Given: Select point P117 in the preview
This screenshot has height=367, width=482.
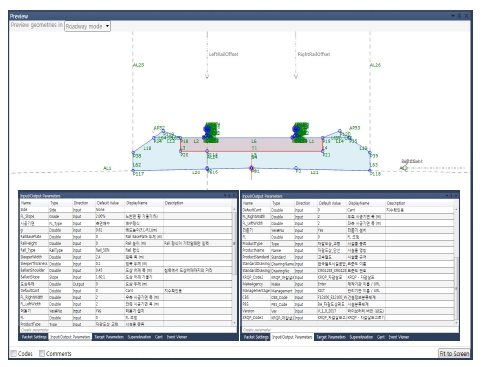Looking at the screenshot, I should point(133,171).
